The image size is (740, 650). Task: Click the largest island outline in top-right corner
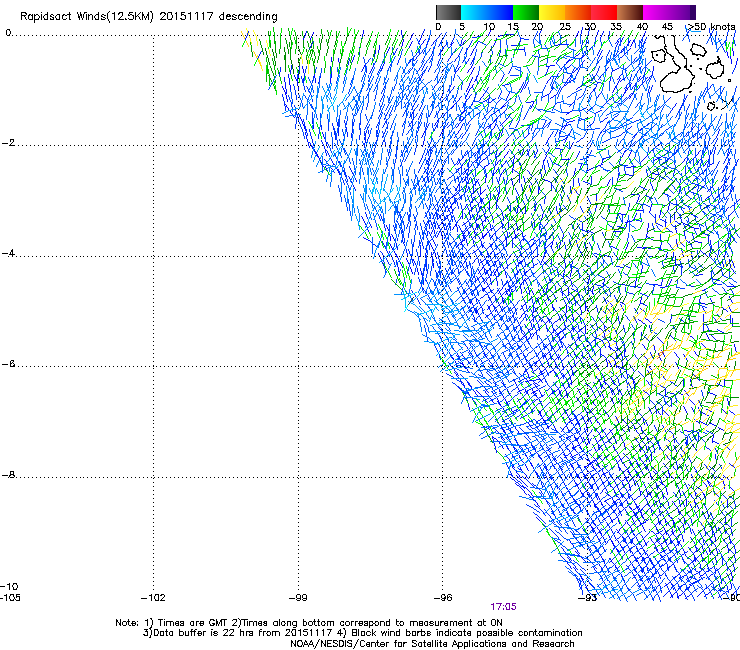[676, 66]
